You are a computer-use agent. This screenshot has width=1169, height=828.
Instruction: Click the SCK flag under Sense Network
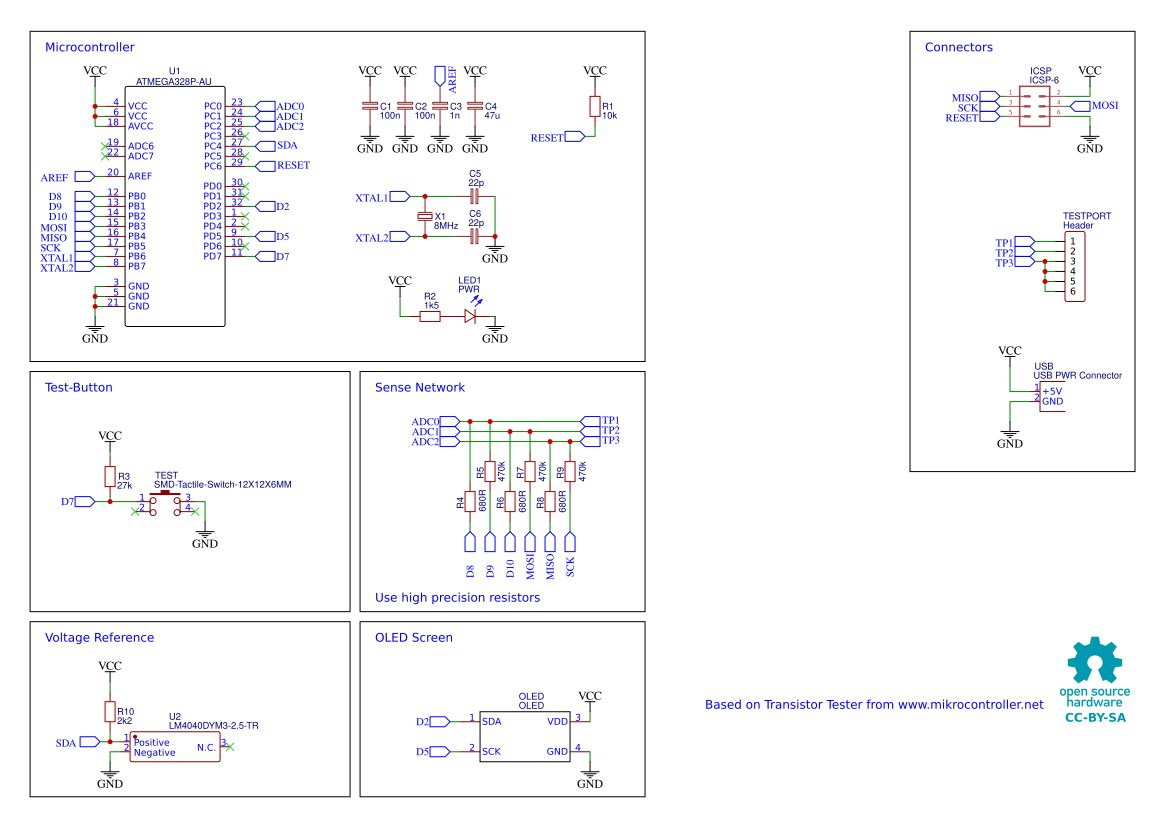[x=570, y=543]
